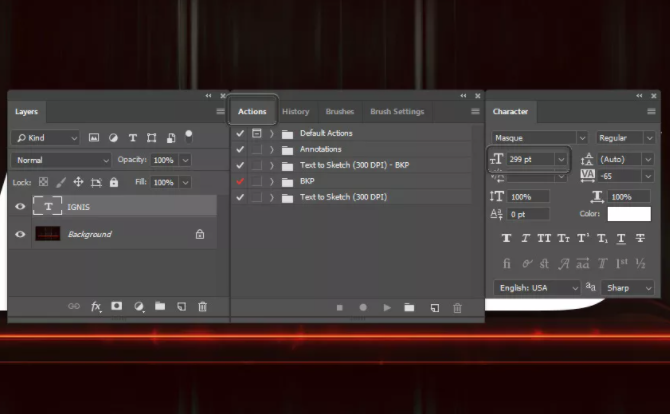Screen dimensions: 670x414
Task: Hide the IGNIS text layer
Action: (20, 207)
